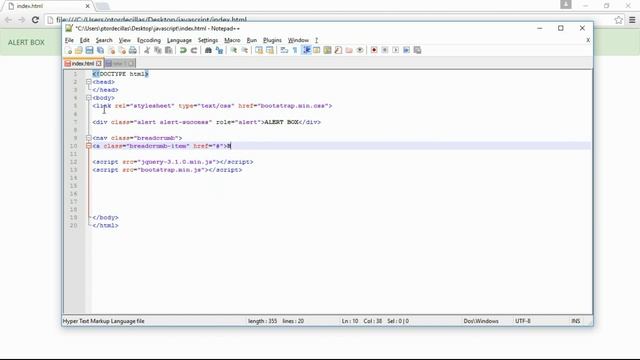Click the Zoom Out toolbar icon
This screenshot has height=360, width=640.
tap(244, 50)
